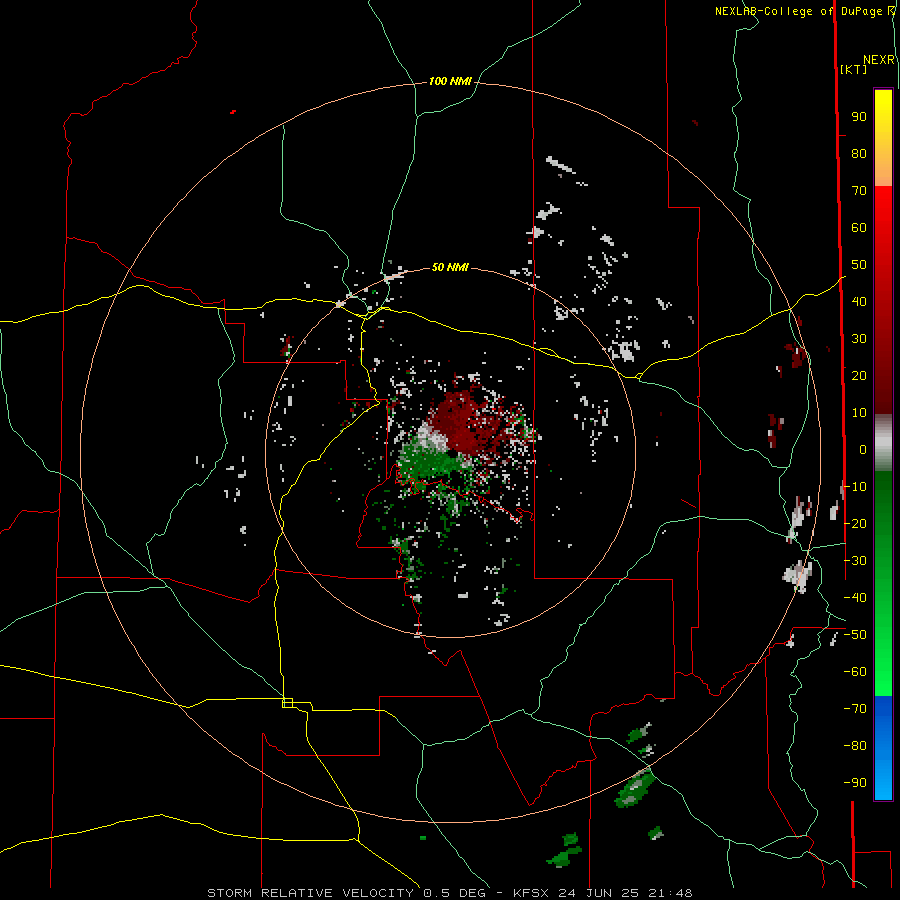Click the positive '50' scale value
Image resolution: width=900 pixels, height=900 pixels.
tap(859, 265)
